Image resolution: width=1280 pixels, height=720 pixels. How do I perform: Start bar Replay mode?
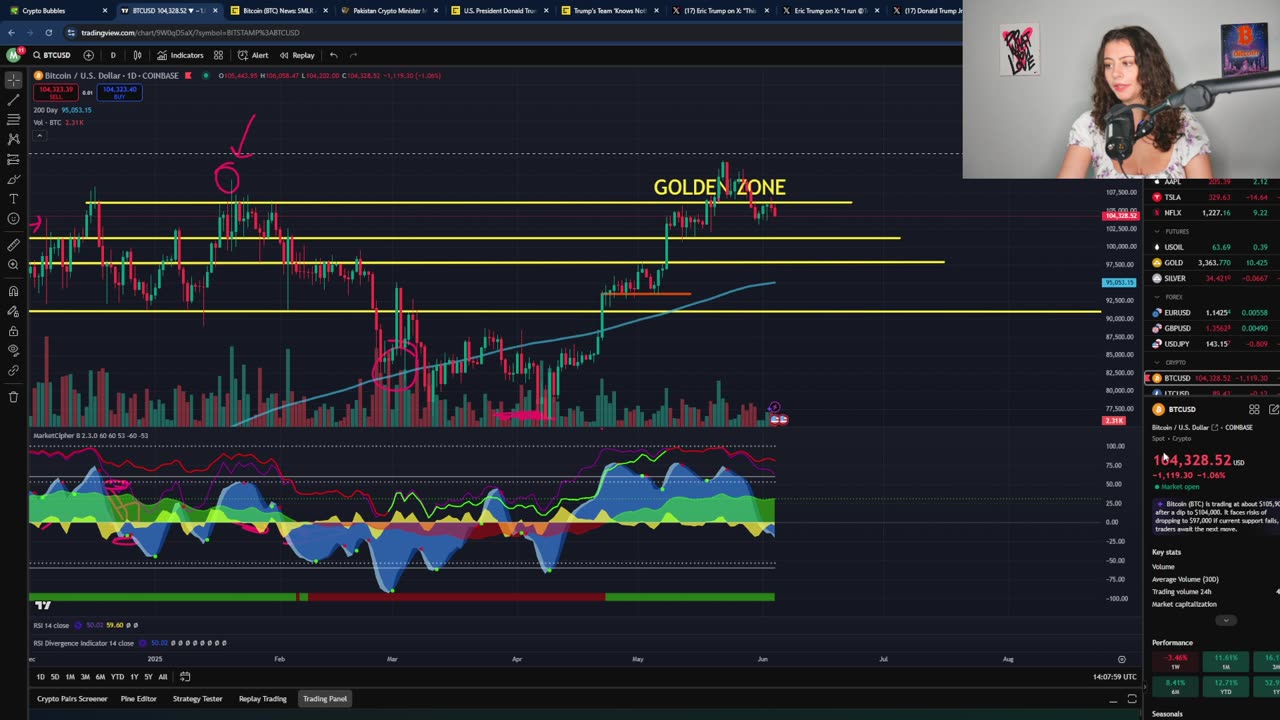(x=297, y=55)
